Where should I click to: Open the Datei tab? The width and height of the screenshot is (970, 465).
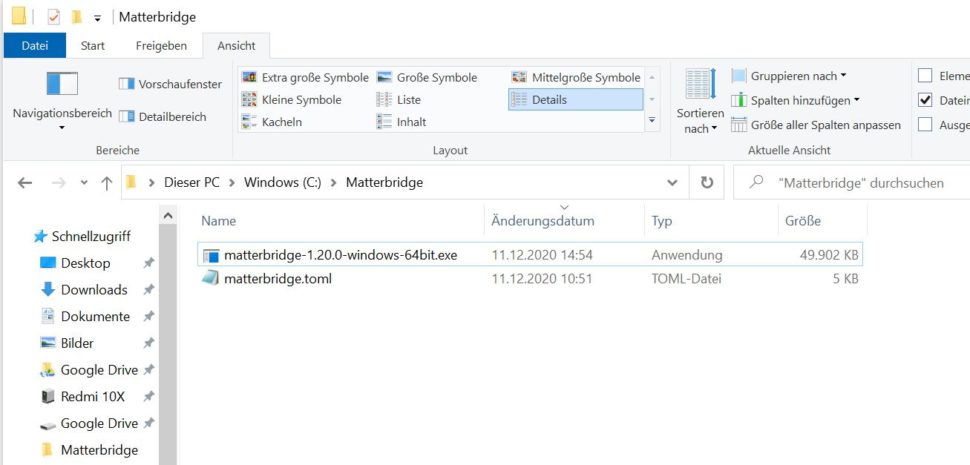(35, 46)
